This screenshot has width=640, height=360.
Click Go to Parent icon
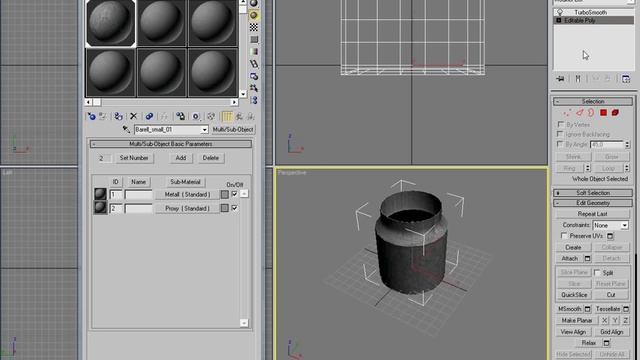point(239,116)
